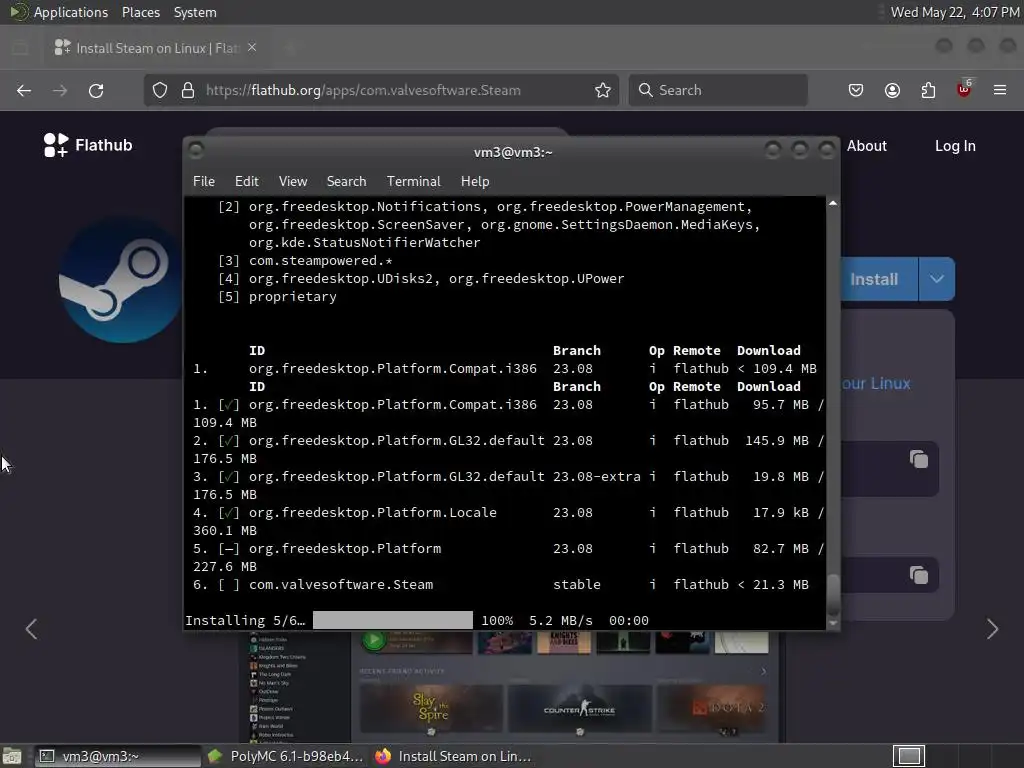Expand the Install button dropdown arrow
This screenshot has height=768, width=1024.
pos(937,279)
